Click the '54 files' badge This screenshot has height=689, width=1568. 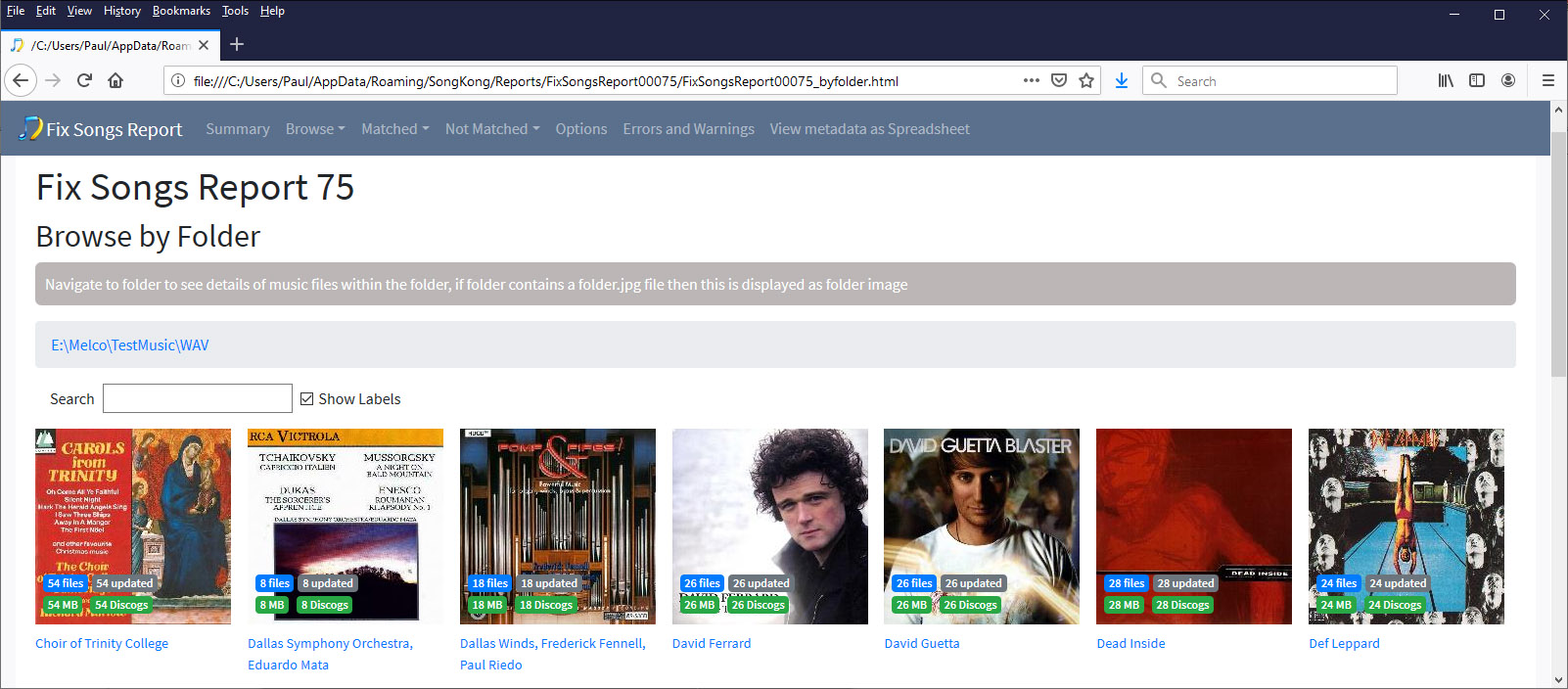point(66,583)
